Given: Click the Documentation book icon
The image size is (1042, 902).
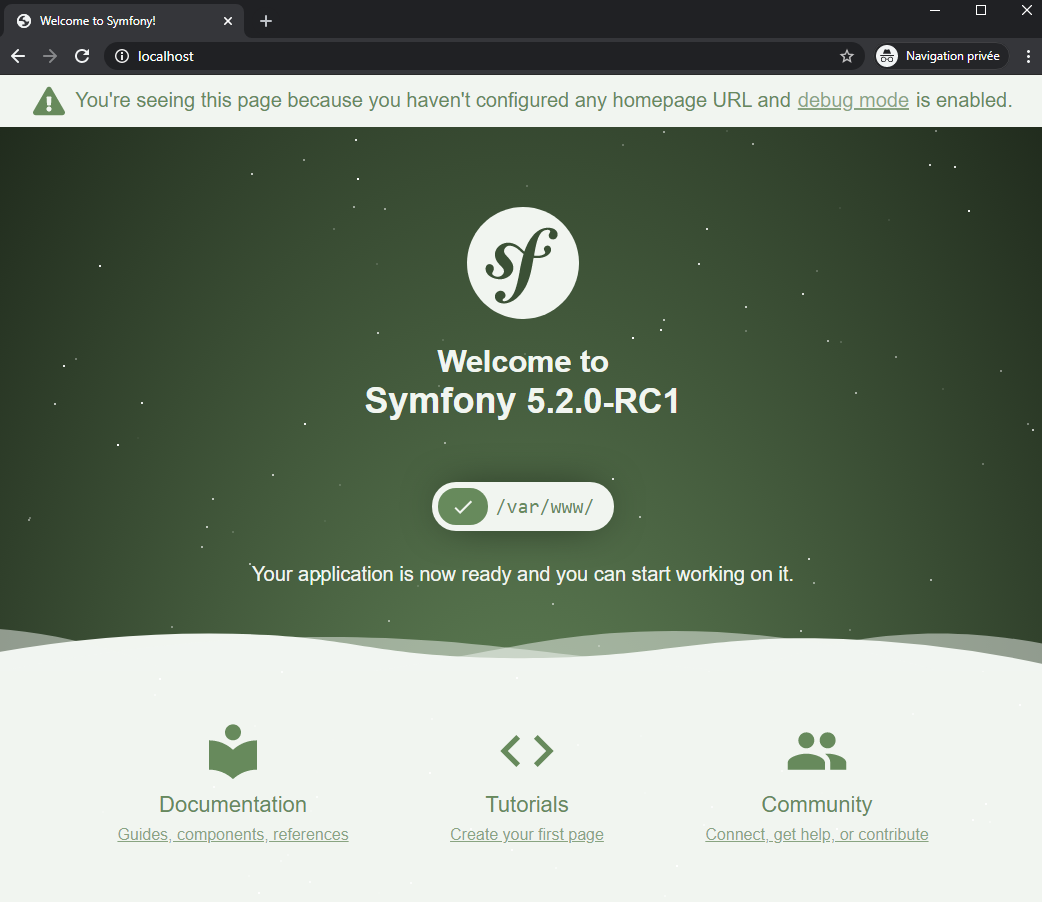Looking at the screenshot, I should click(233, 751).
